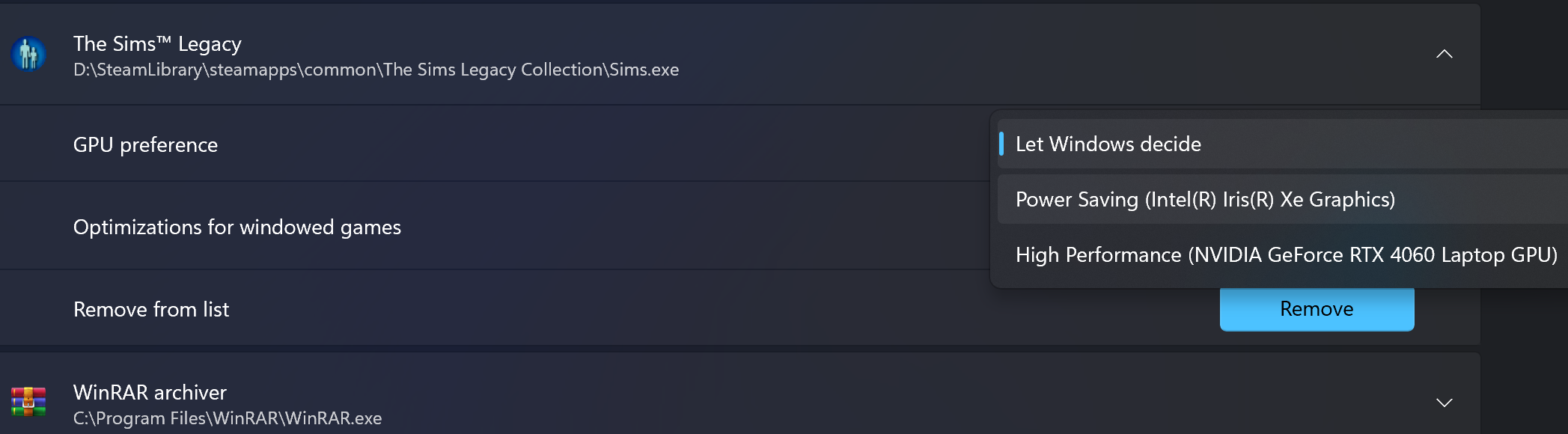Click The Sims Legacy app icon
This screenshot has width=1568, height=434.
click(28, 55)
